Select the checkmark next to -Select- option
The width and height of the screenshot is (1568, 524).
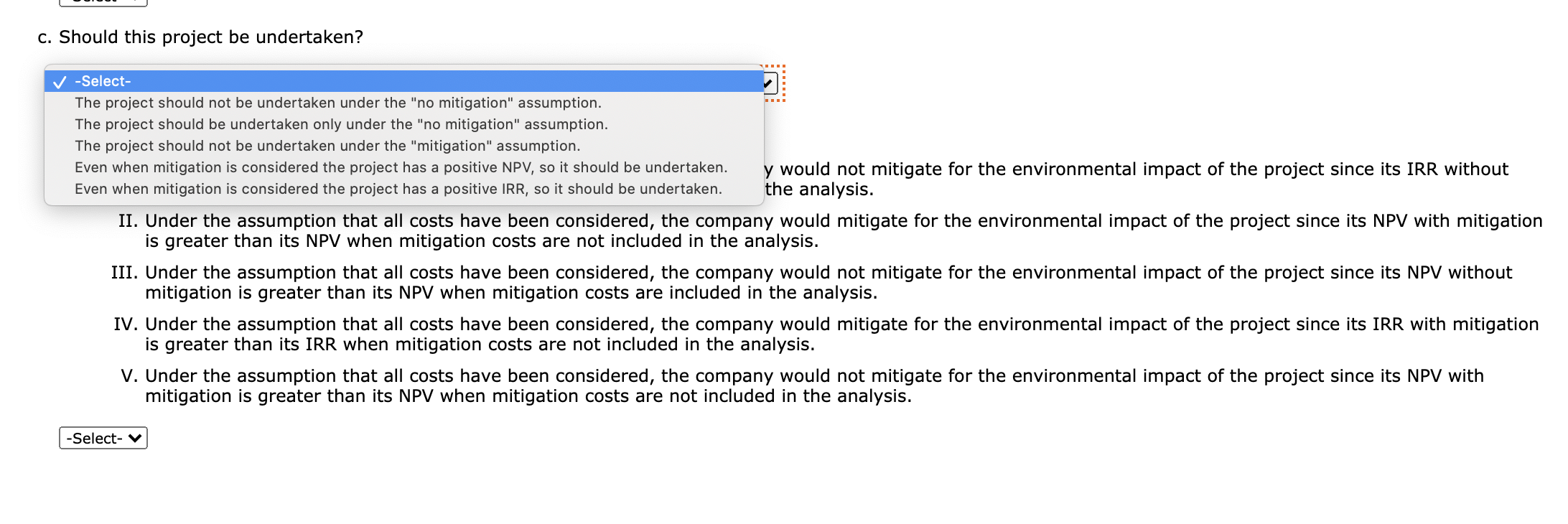(60, 82)
